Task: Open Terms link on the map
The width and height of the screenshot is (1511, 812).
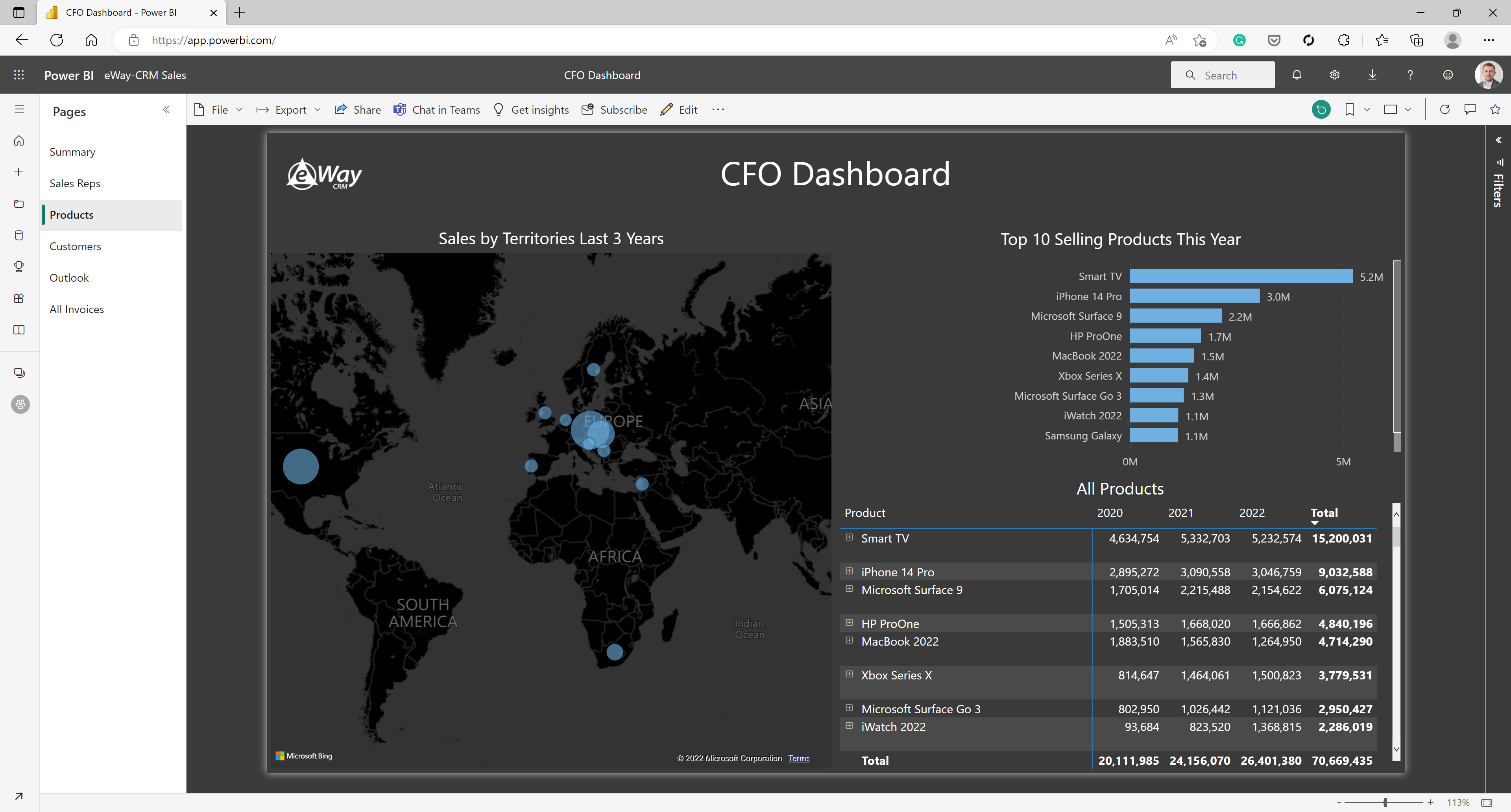Action: click(x=798, y=758)
